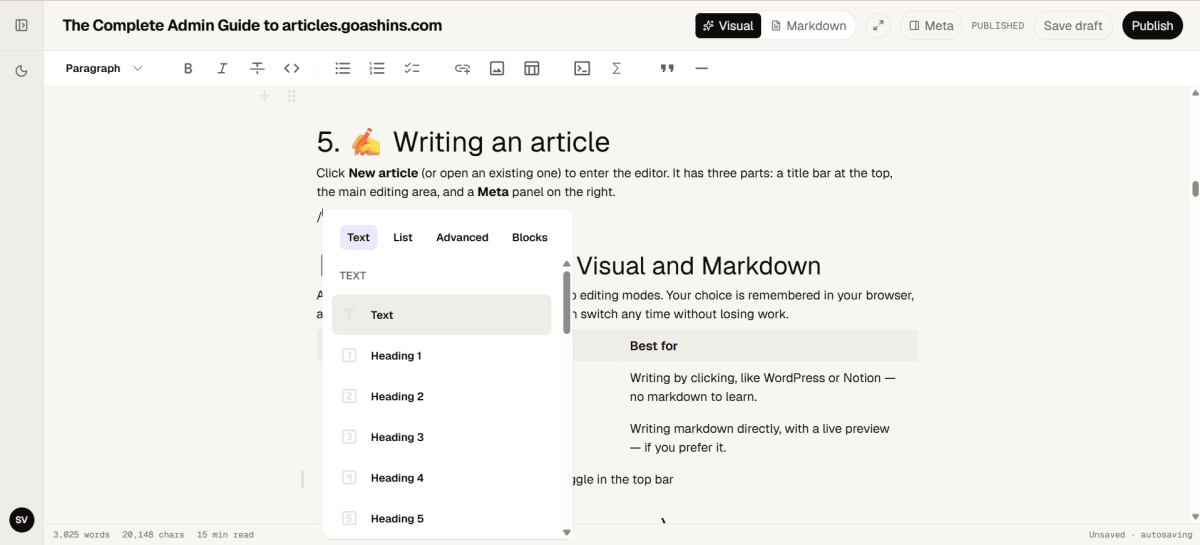This screenshot has width=1200, height=545.
Task: Click slash menu scroll up arrow
Action: click(567, 264)
